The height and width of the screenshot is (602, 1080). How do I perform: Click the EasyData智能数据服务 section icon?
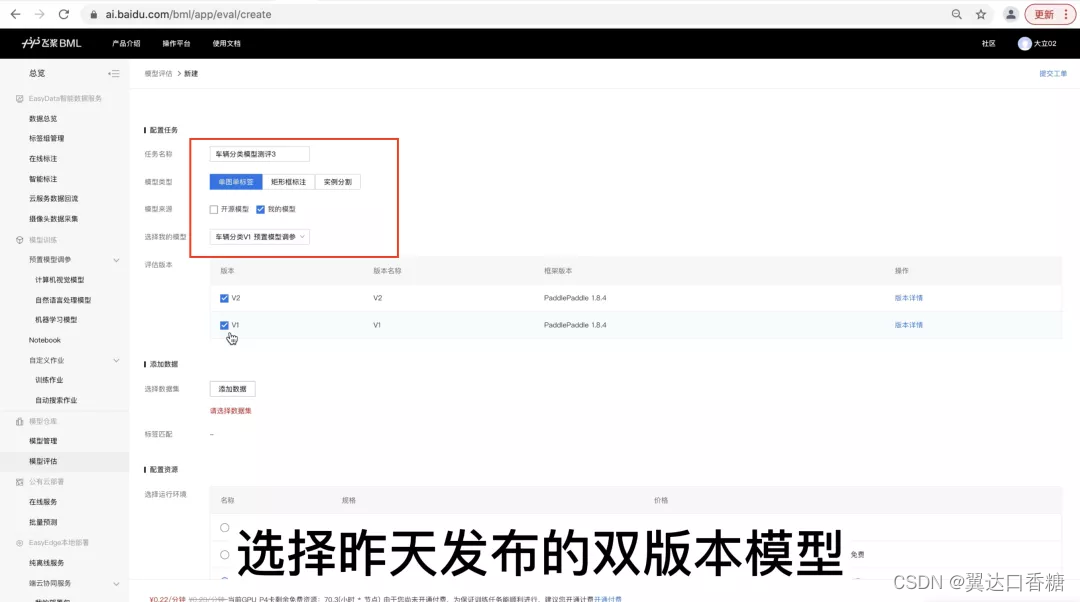tap(19, 98)
